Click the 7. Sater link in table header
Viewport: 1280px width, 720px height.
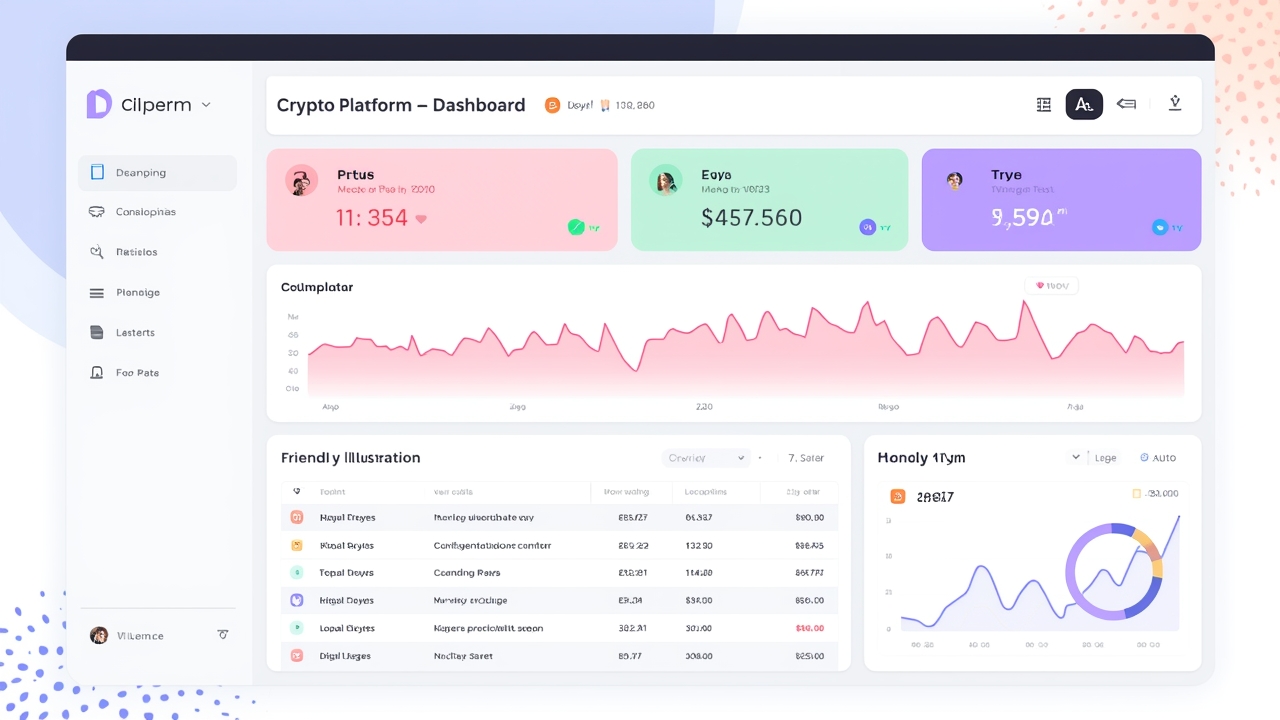[805, 457]
